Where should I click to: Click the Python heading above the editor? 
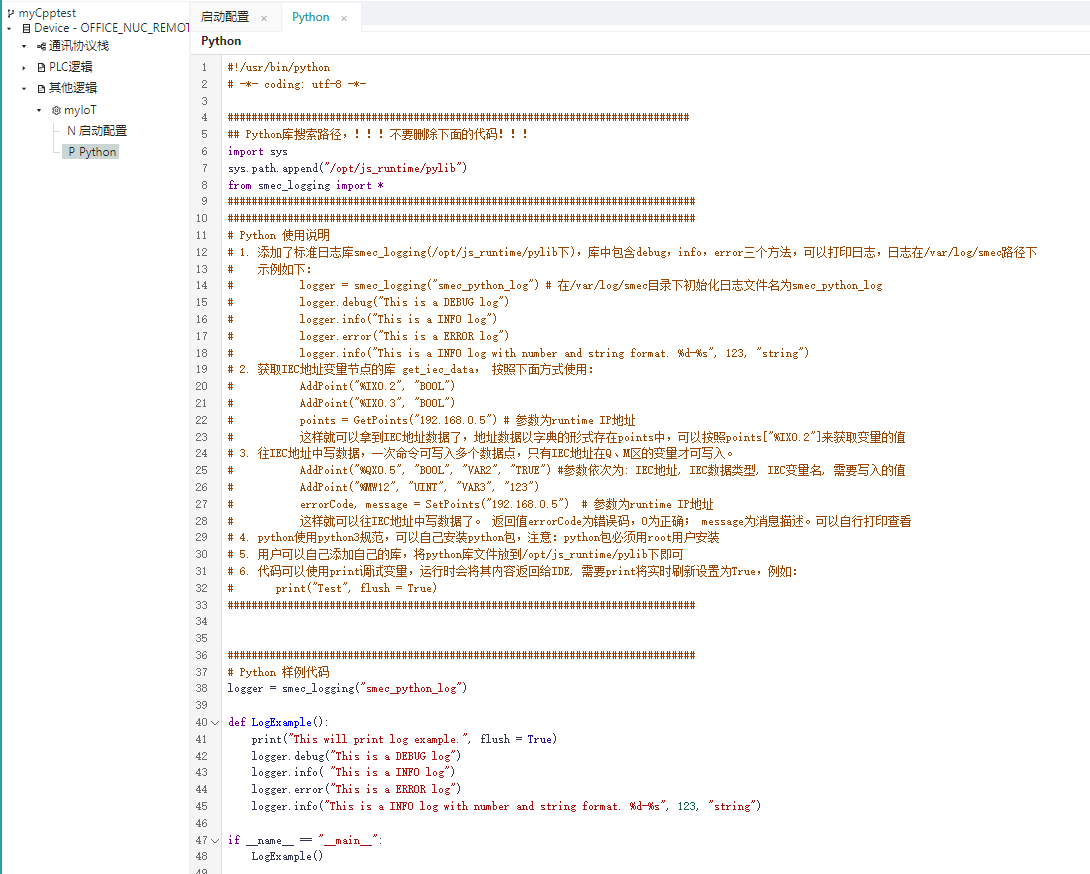(221, 41)
